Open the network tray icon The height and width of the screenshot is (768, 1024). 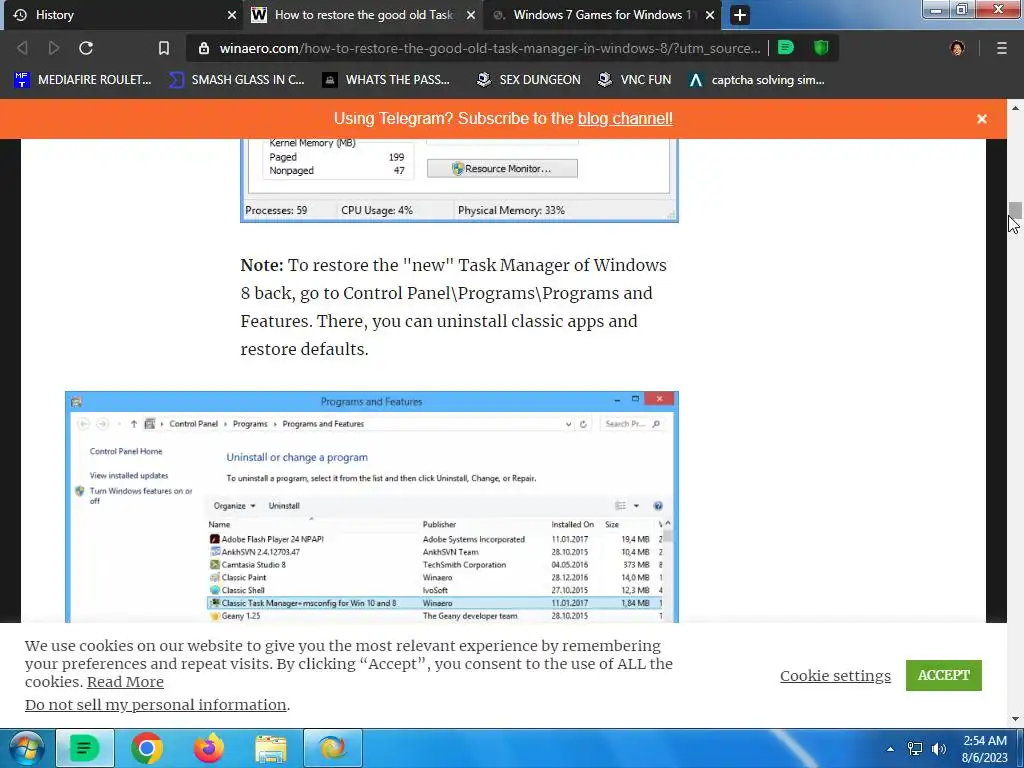pyautogui.click(x=915, y=749)
